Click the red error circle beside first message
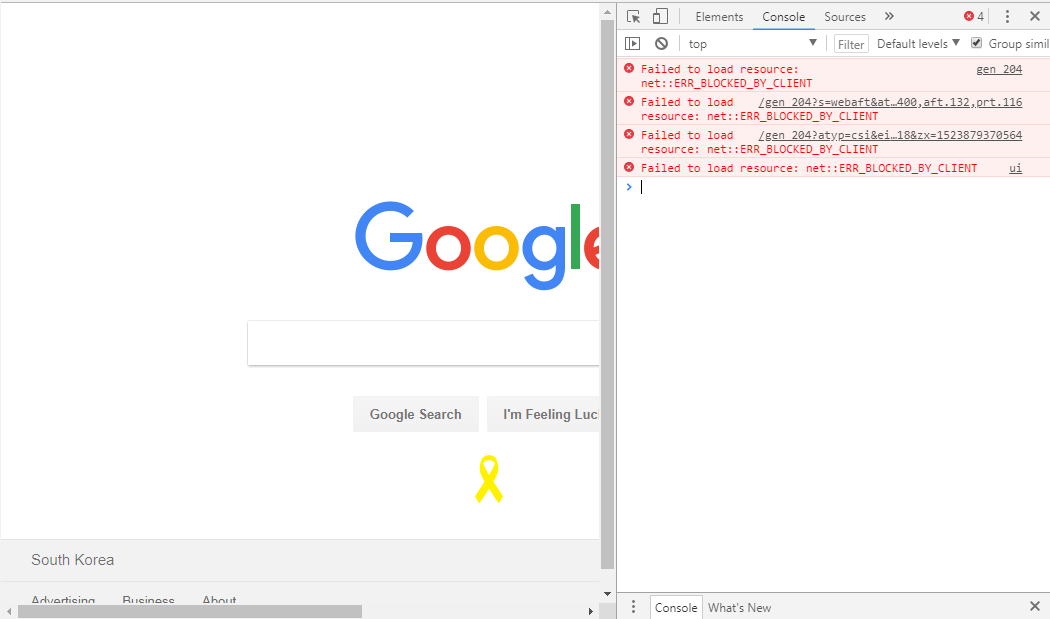This screenshot has width=1050, height=619. 628,68
